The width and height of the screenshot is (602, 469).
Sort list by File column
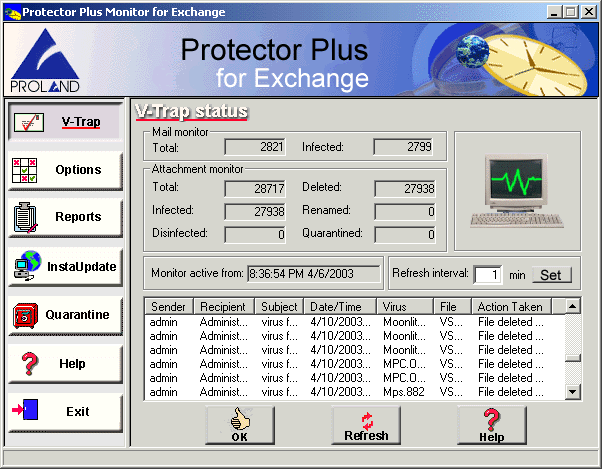pyautogui.click(x=453, y=307)
